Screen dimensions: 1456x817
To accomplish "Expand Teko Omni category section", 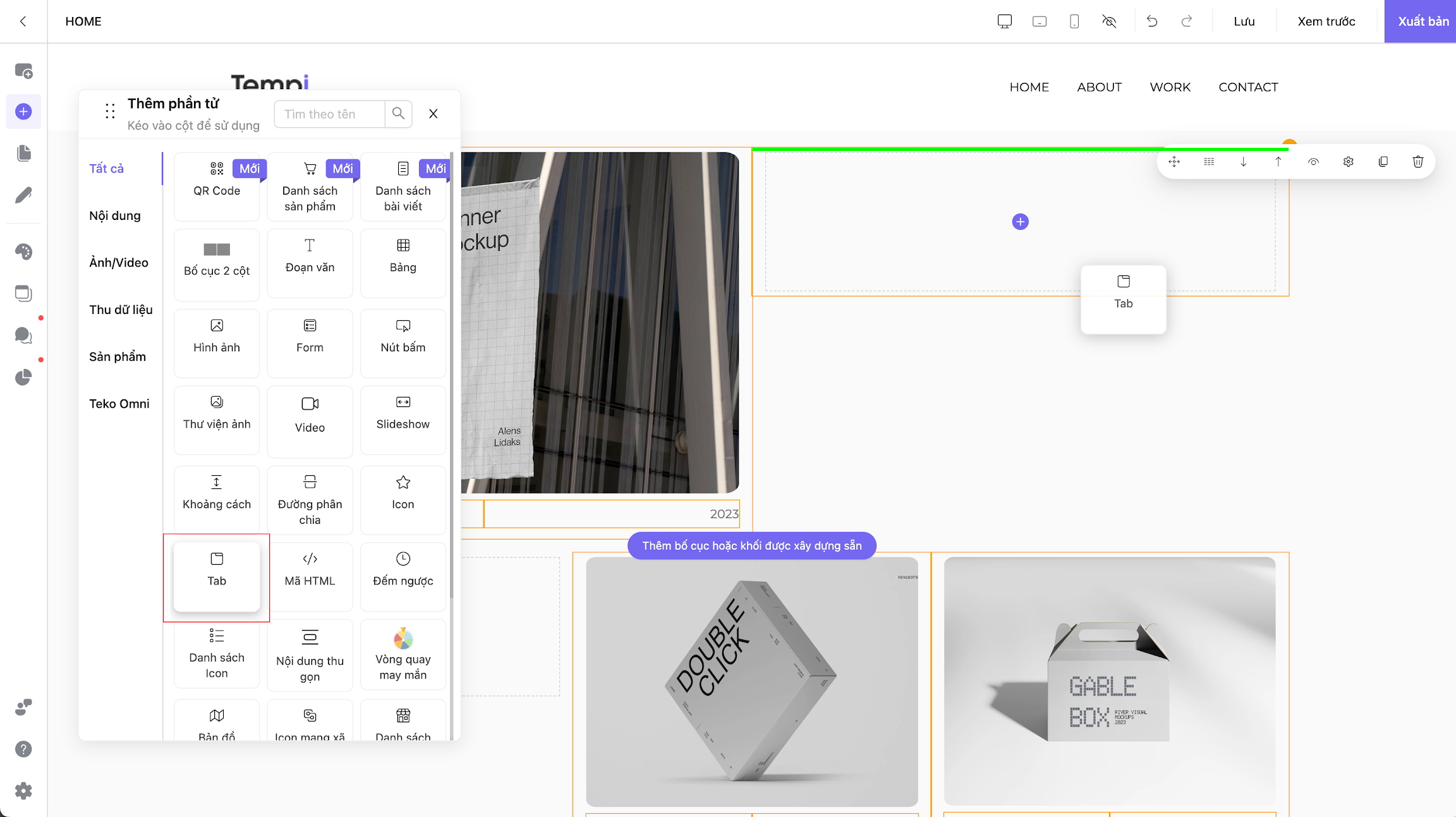I will tap(119, 403).
